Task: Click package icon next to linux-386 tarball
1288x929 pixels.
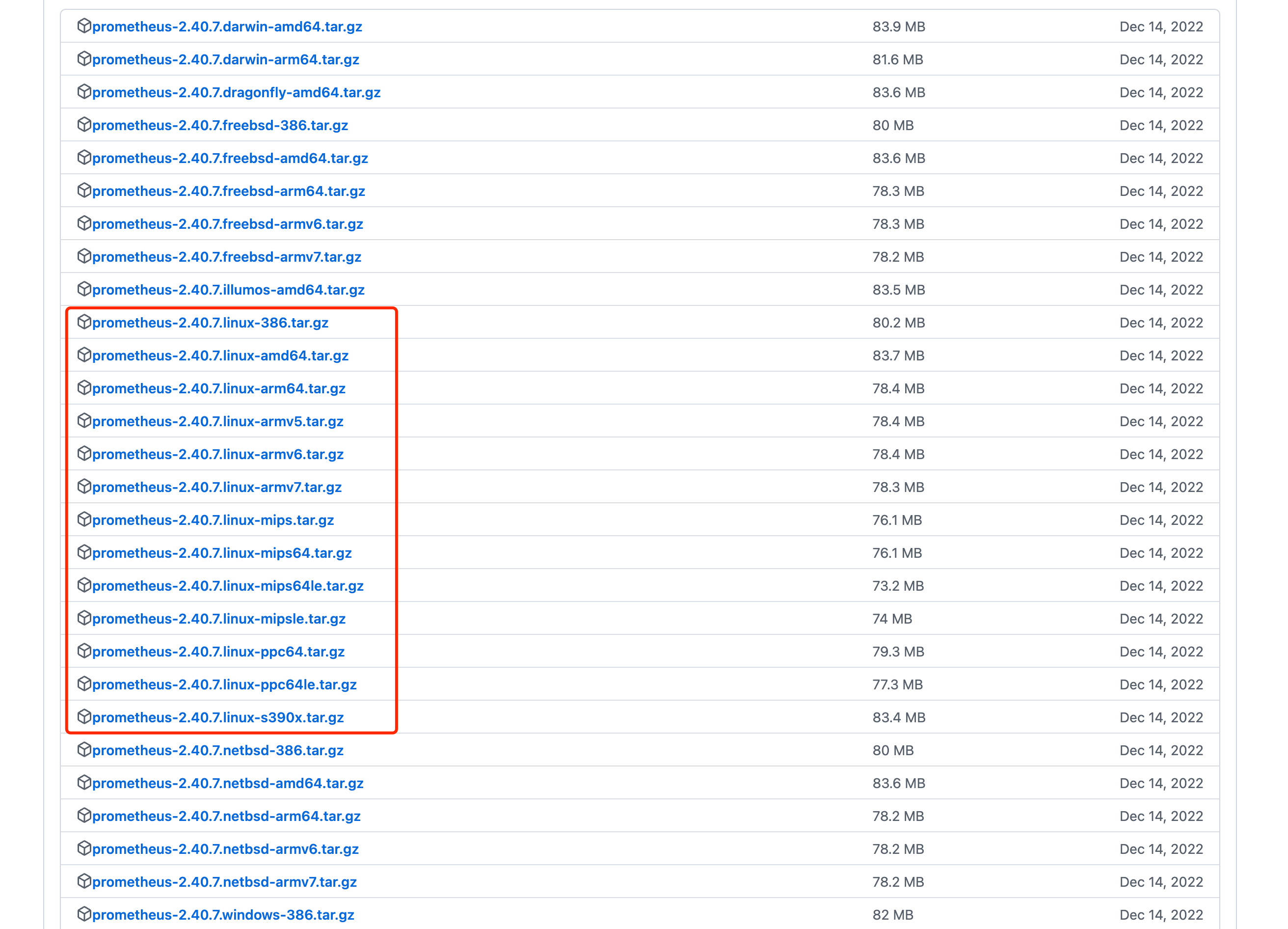Action: pos(84,322)
